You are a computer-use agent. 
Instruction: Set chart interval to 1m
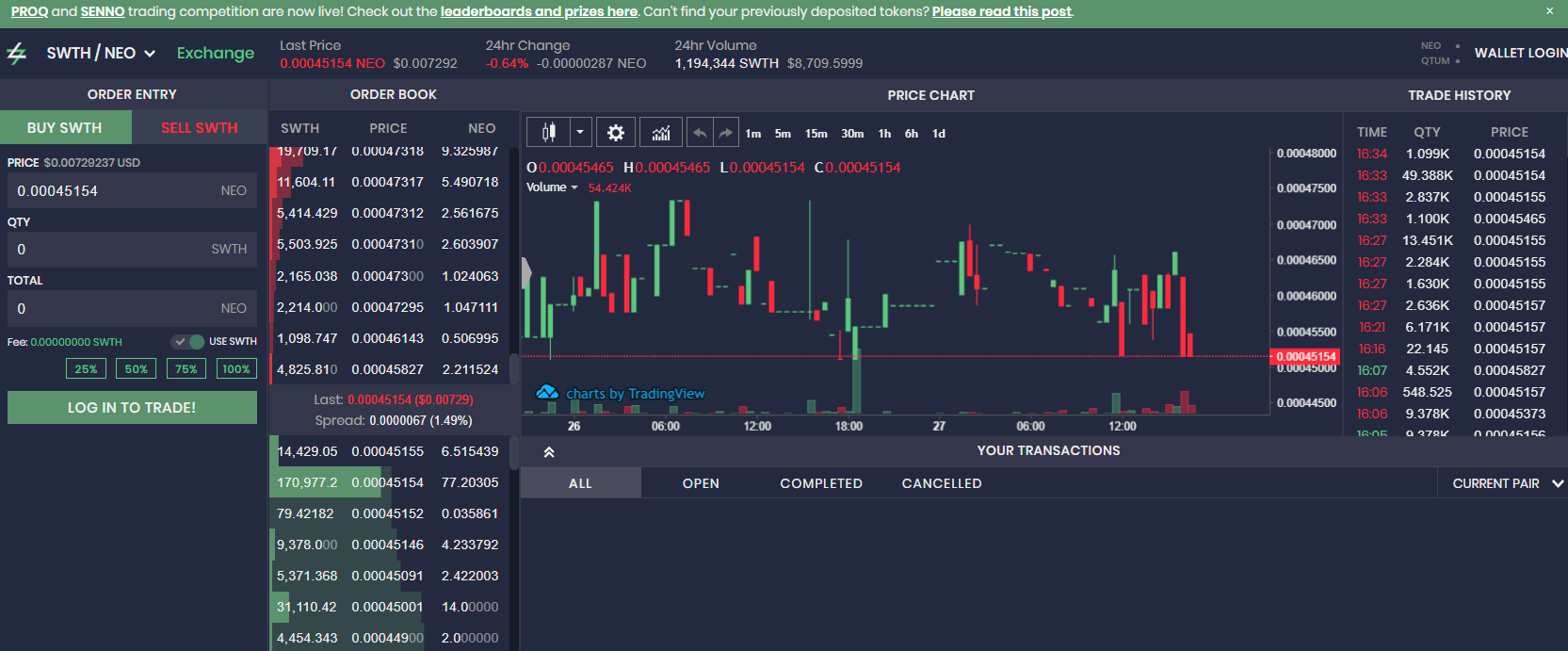pyautogui.click(x=753, y=134)
